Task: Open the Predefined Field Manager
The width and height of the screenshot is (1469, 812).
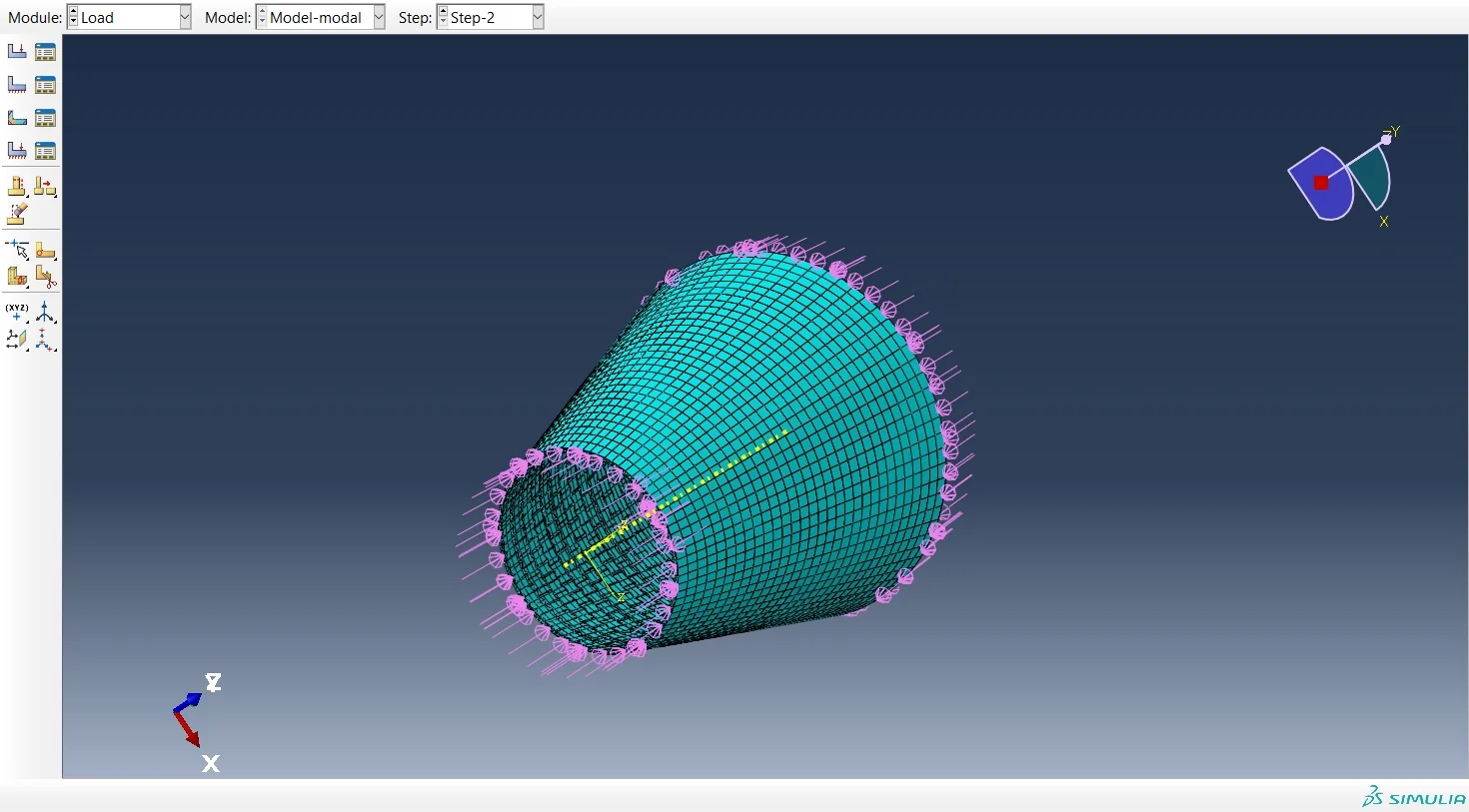Action: pyautogui.click(x=45, y=117)
